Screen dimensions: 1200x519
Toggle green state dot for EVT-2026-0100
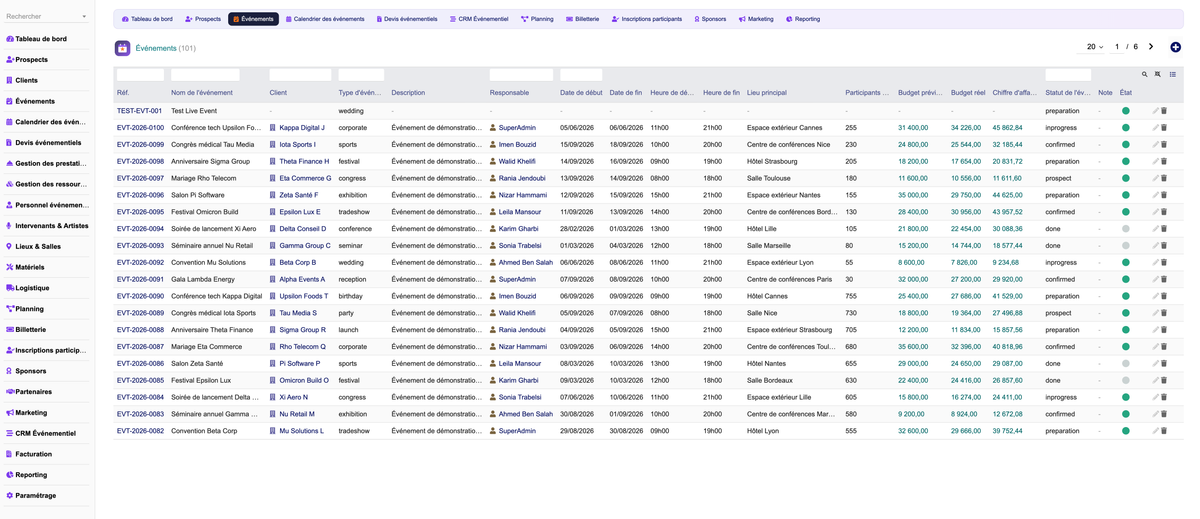[1125, 128]
